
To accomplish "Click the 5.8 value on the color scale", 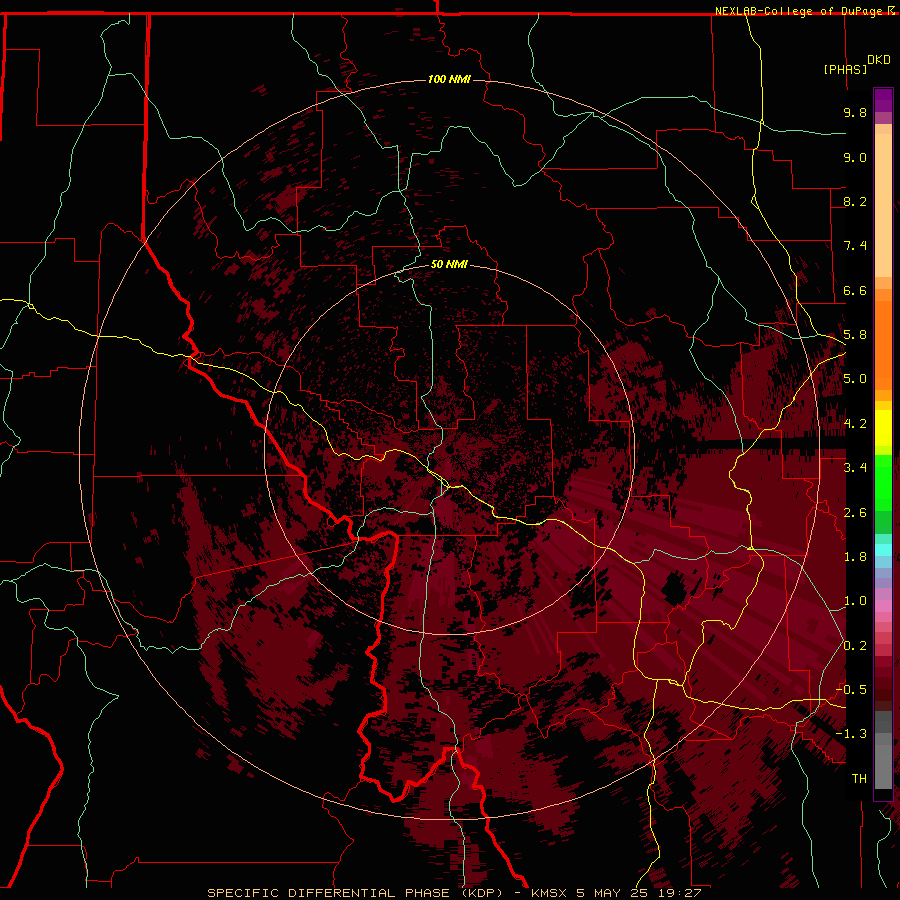I will coord(855,335).
